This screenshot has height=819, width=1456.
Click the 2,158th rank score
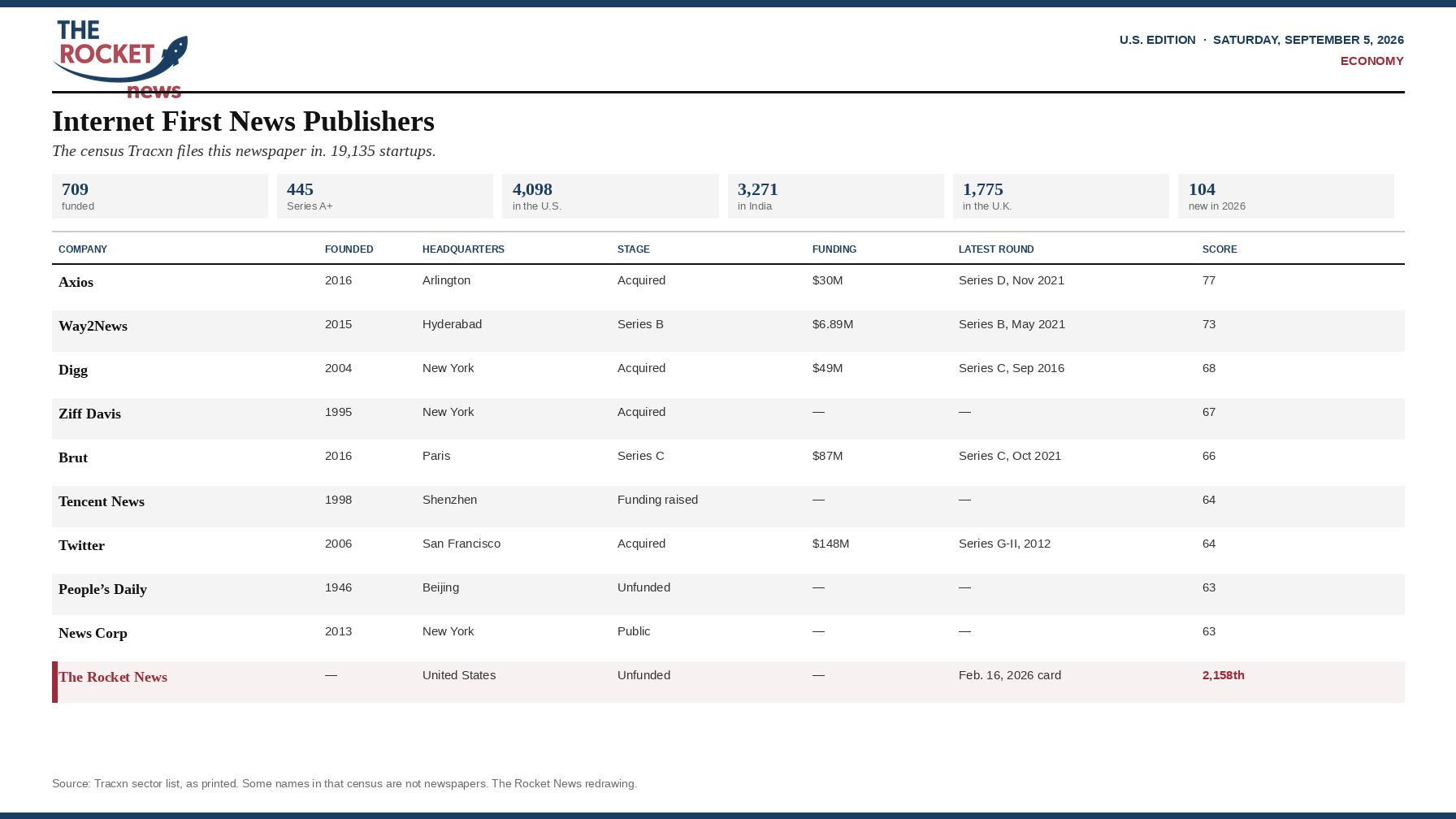[x=1224, y=675]
